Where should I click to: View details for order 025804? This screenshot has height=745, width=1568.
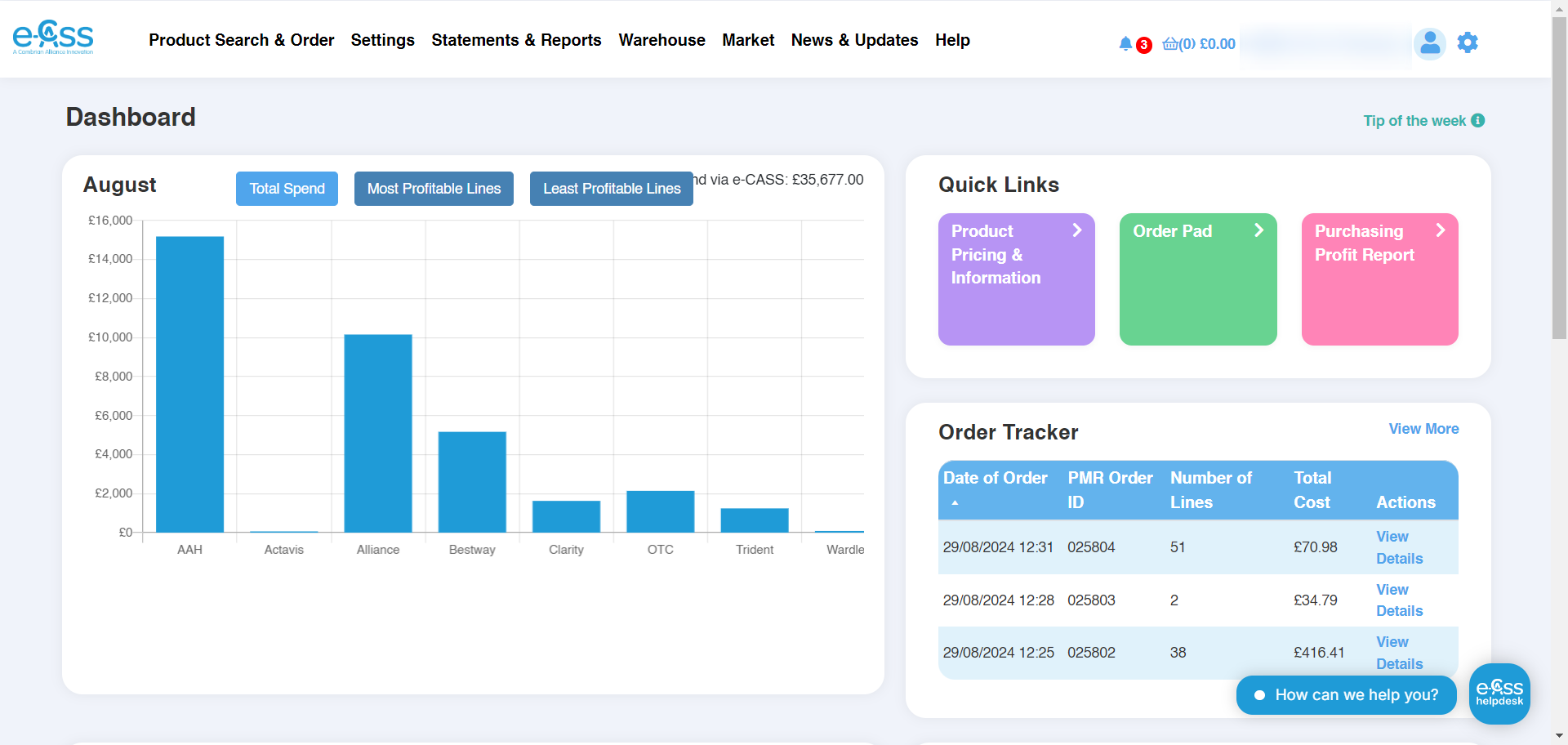[1399, 547]
